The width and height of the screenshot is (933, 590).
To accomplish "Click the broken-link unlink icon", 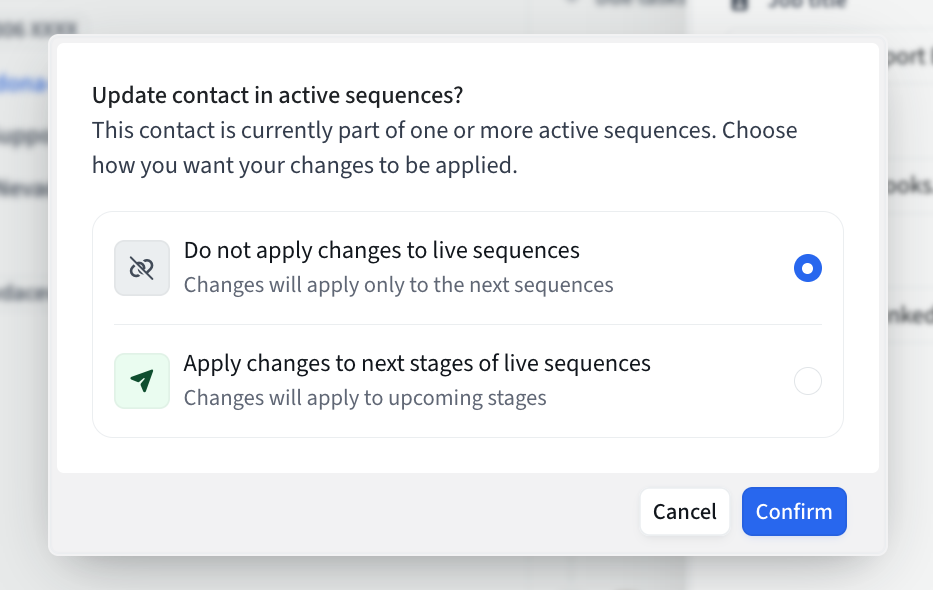I will coord(142,268).
